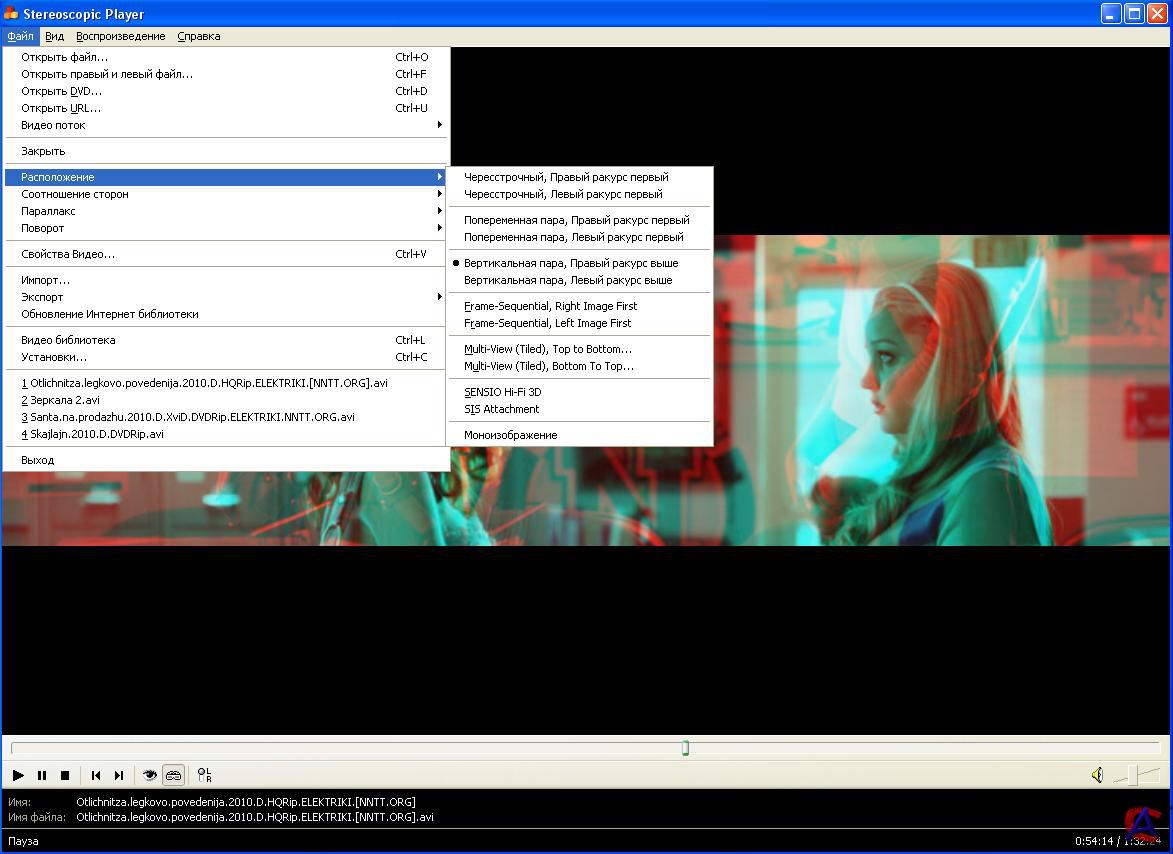Image resolution: width=1173 pixels, height=854 pixels.
Task: Skip to next chapter icon
Action: [x=119, y=775]
